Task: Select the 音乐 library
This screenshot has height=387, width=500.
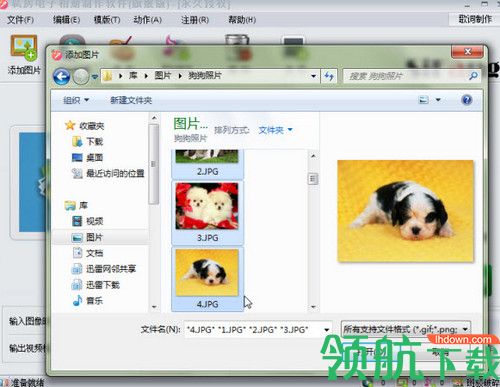Action: pyautogui.click(x=88, y=301)
